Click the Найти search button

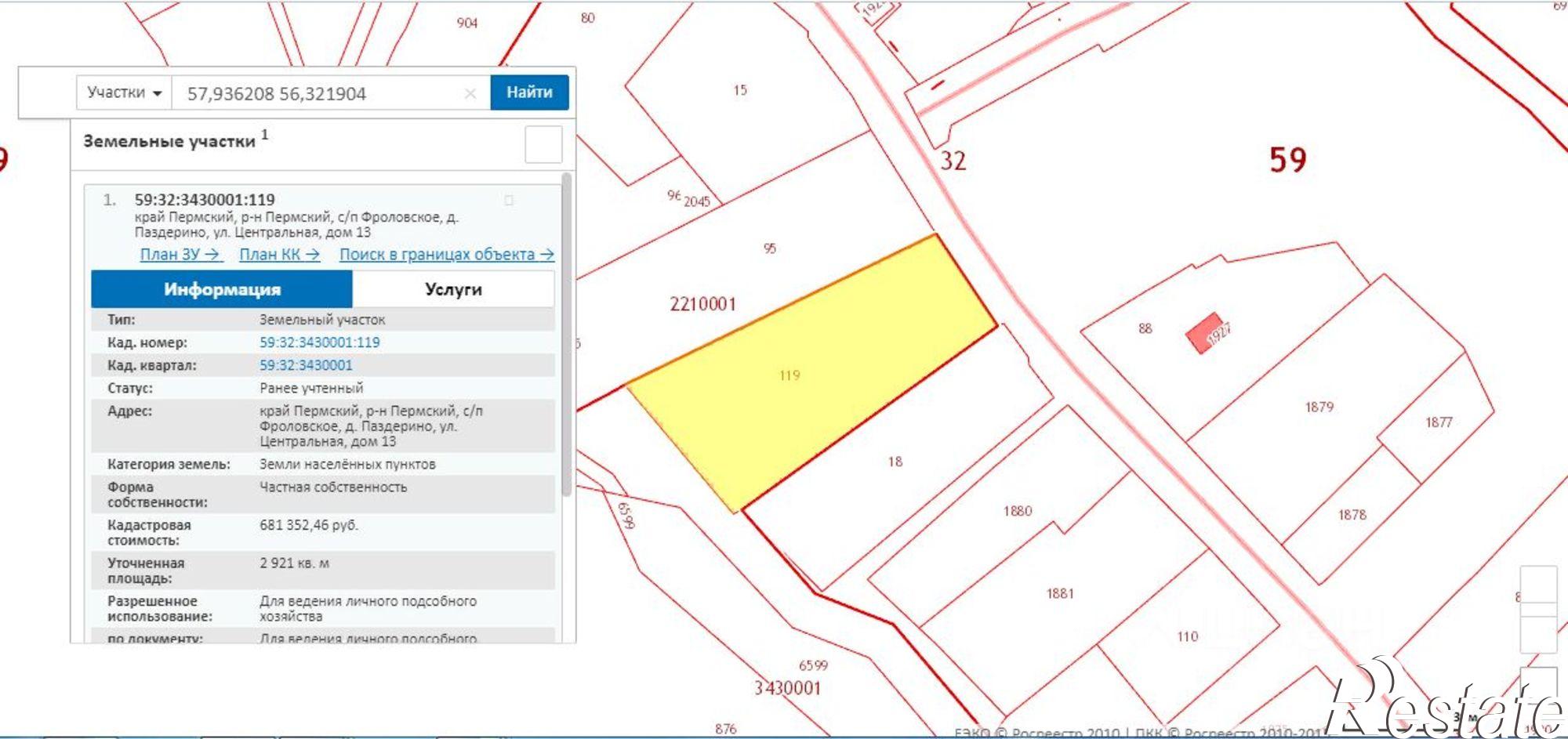(529, 92)
